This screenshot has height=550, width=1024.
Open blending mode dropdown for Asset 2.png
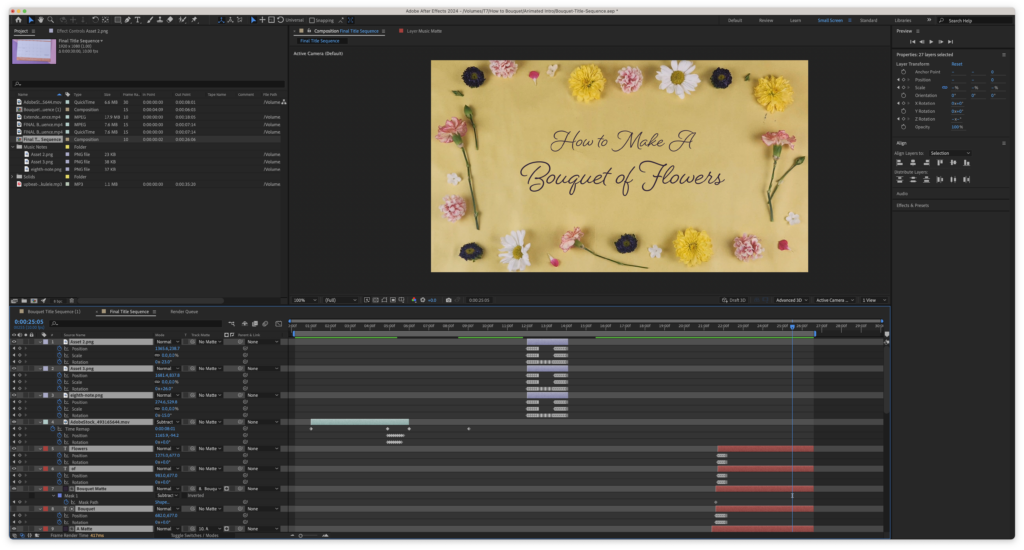click(x=166, y=342)
